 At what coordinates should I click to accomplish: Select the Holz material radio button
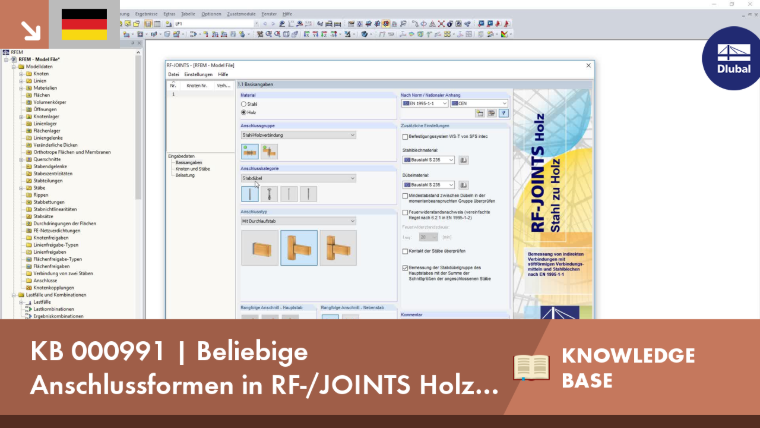(x=244, y=112)
